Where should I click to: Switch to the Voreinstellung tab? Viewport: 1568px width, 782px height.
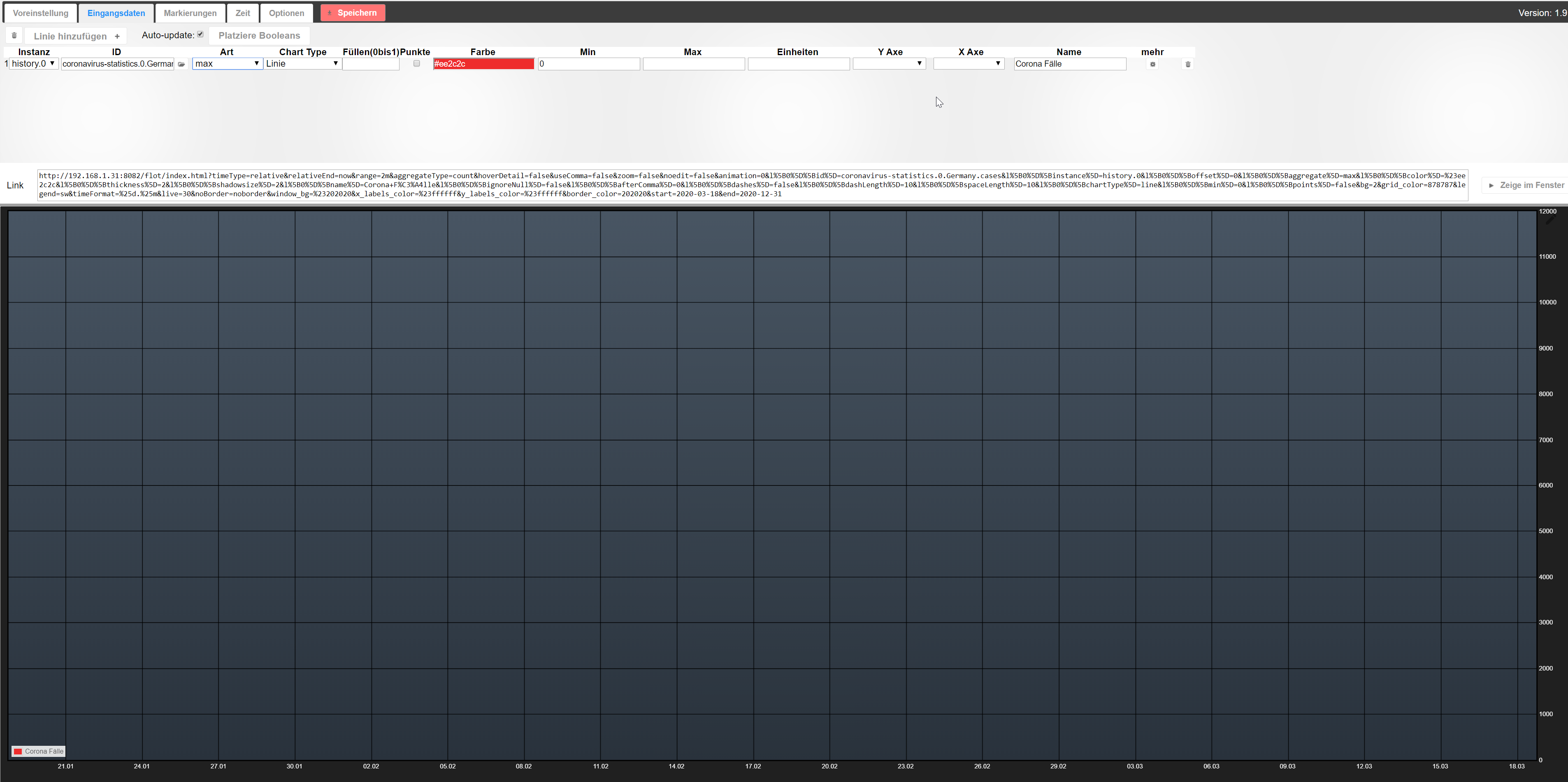pos(40,13)
